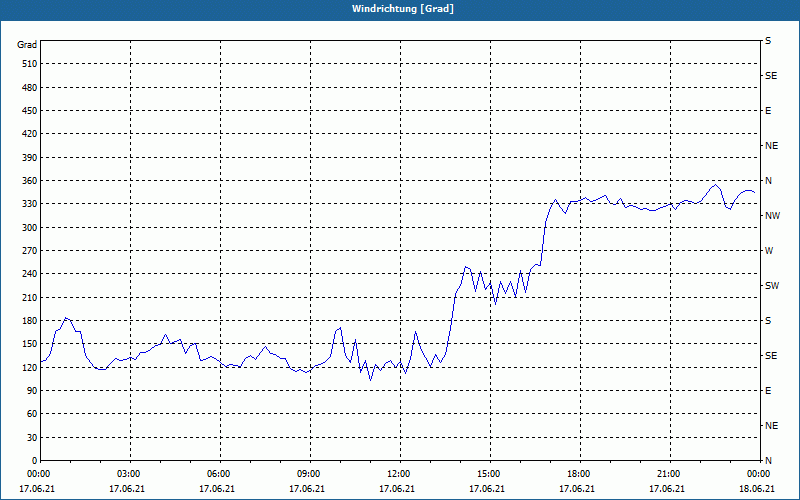Viewport: 800px width, 500px height.
Task: Click the 17.06.21 date under 06:00
Action: (x=217, y=489)
